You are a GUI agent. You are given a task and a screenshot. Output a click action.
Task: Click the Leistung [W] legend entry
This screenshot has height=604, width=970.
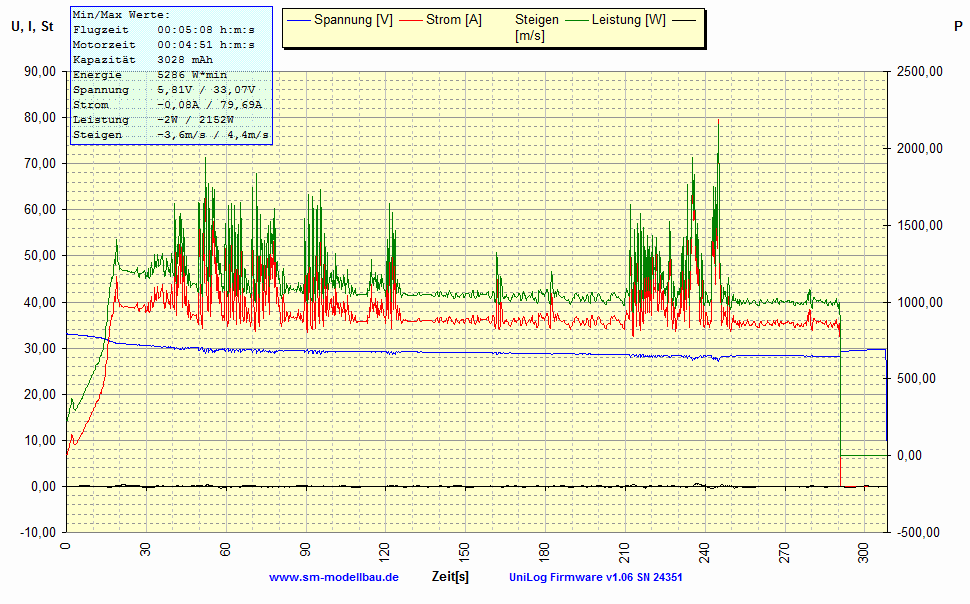point(629,20)
